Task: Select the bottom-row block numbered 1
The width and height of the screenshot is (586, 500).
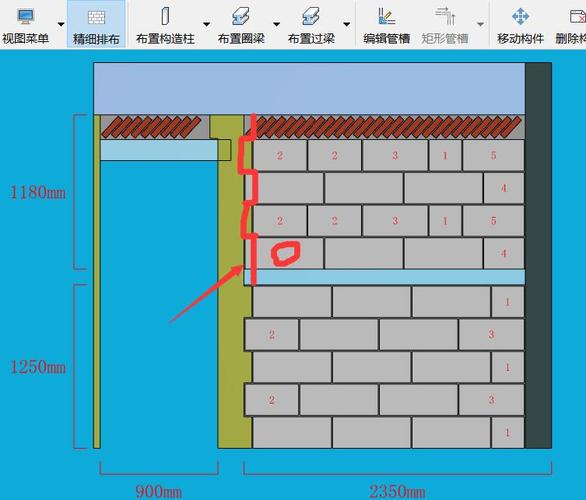Action: (x=508, y=433)
